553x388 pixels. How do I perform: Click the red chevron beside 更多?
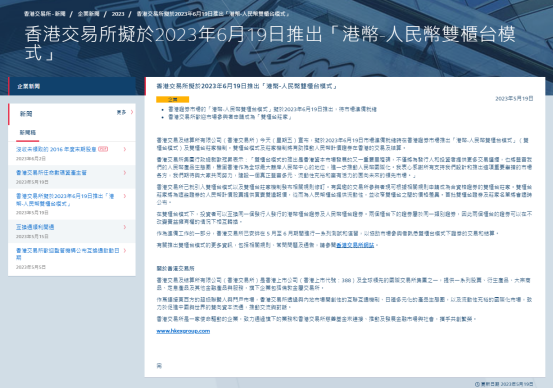[132, 112]
